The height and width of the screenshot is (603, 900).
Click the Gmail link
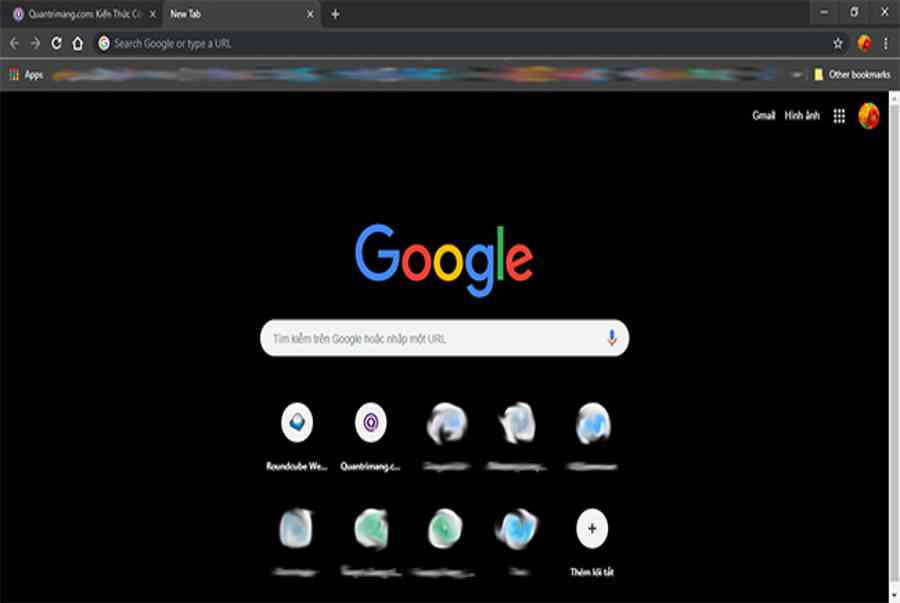[763, 116]
